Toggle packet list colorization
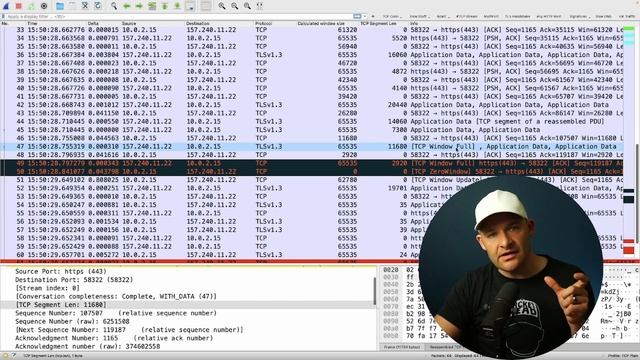The image size is (640, 360). click(206, 6)
